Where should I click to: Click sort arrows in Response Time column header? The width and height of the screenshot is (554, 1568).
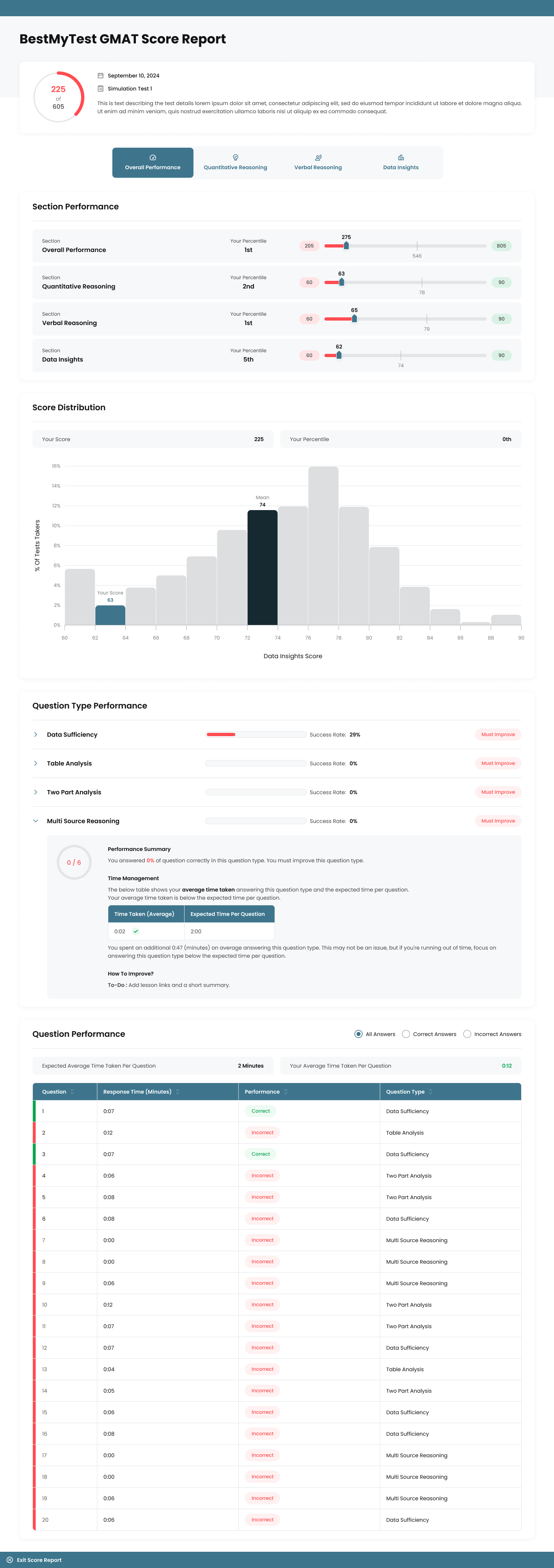[178, 1092]
